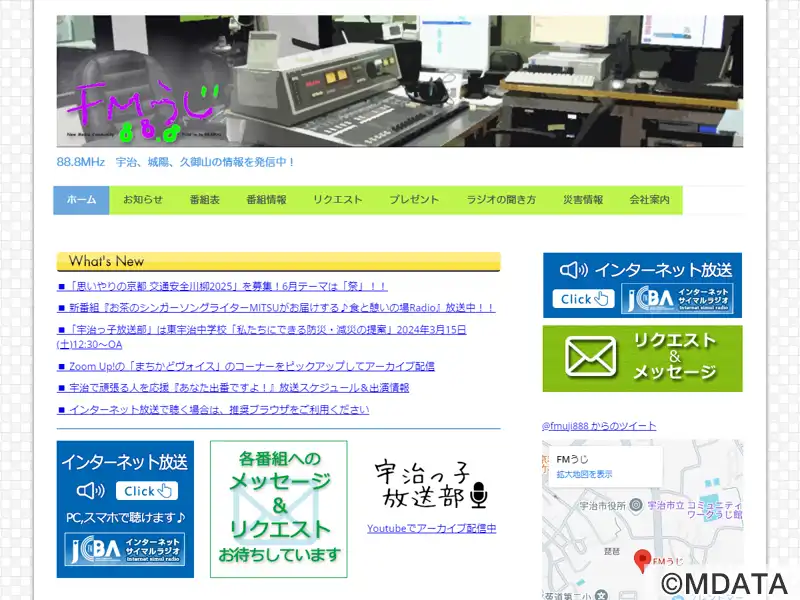Open the 宇治っ子放送部 東宇治中学校 news link
The image size is (800, 600).
coord(261,337)
